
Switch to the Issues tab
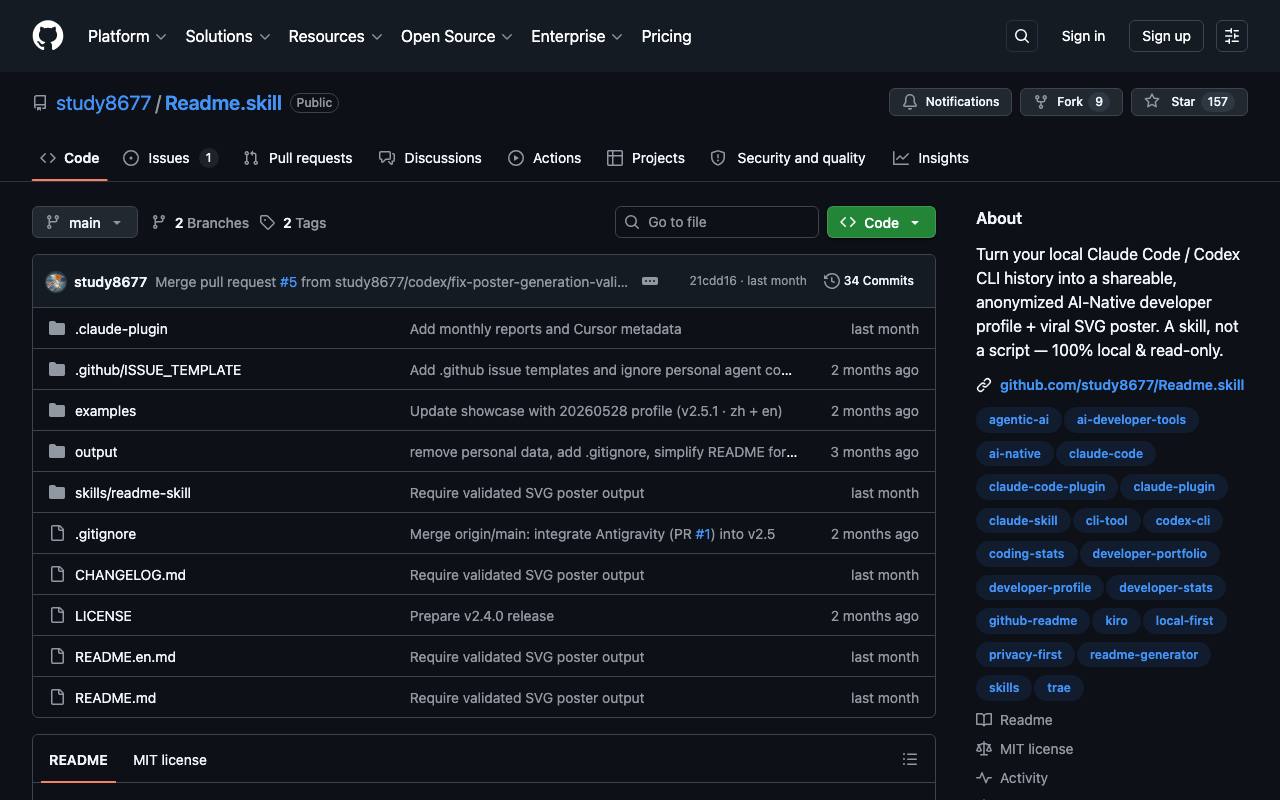(170, 158)
